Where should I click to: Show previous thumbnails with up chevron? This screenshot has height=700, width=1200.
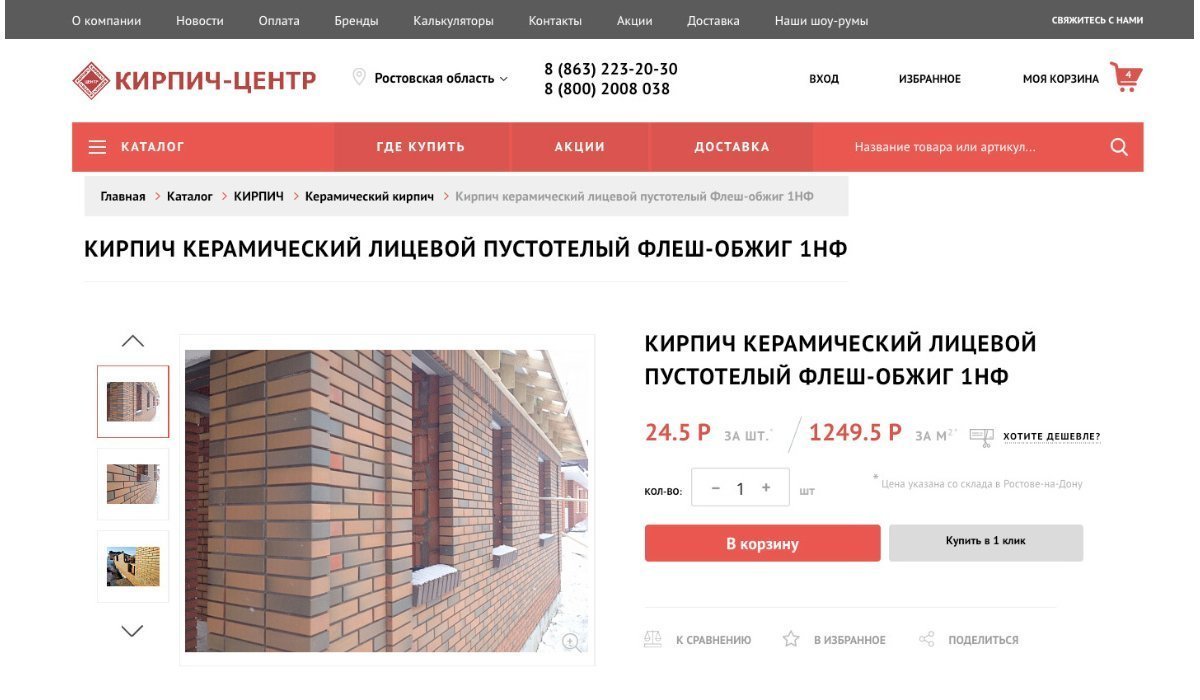coord(133,341)
